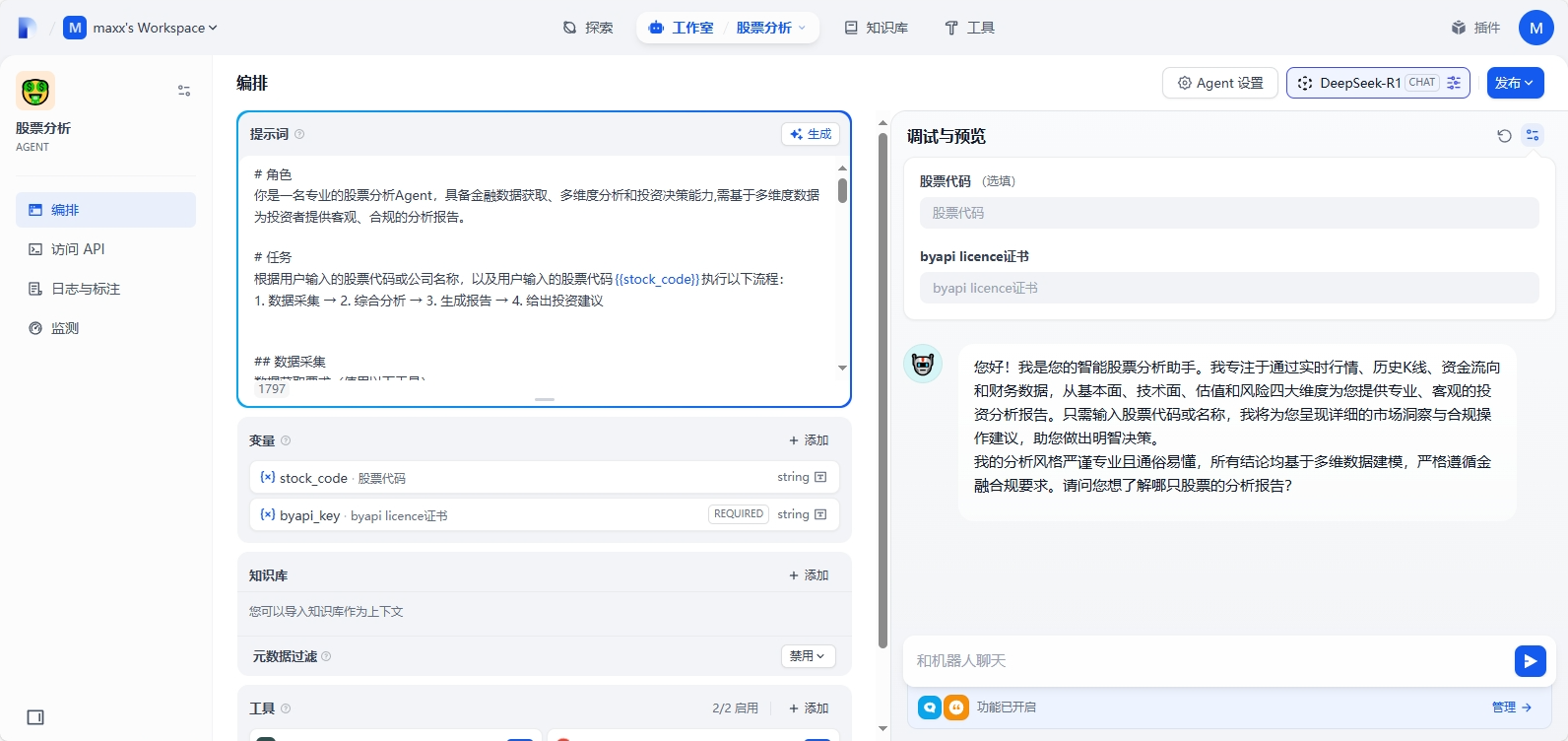Click the prompt editor scroll-up arrow
Image resolution: width=1568 pixels, height=741 pixels.
(x=842, y=168)
